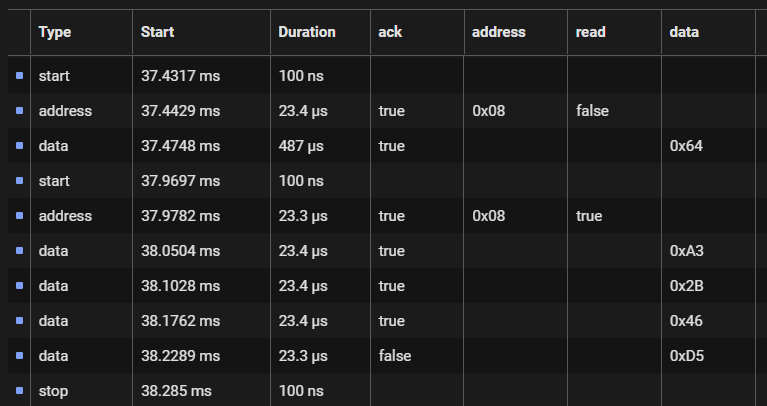767x406 pixels.
Task: Click the blue marker beside the 0x2B data row
Action: click(x=18, y=286)
